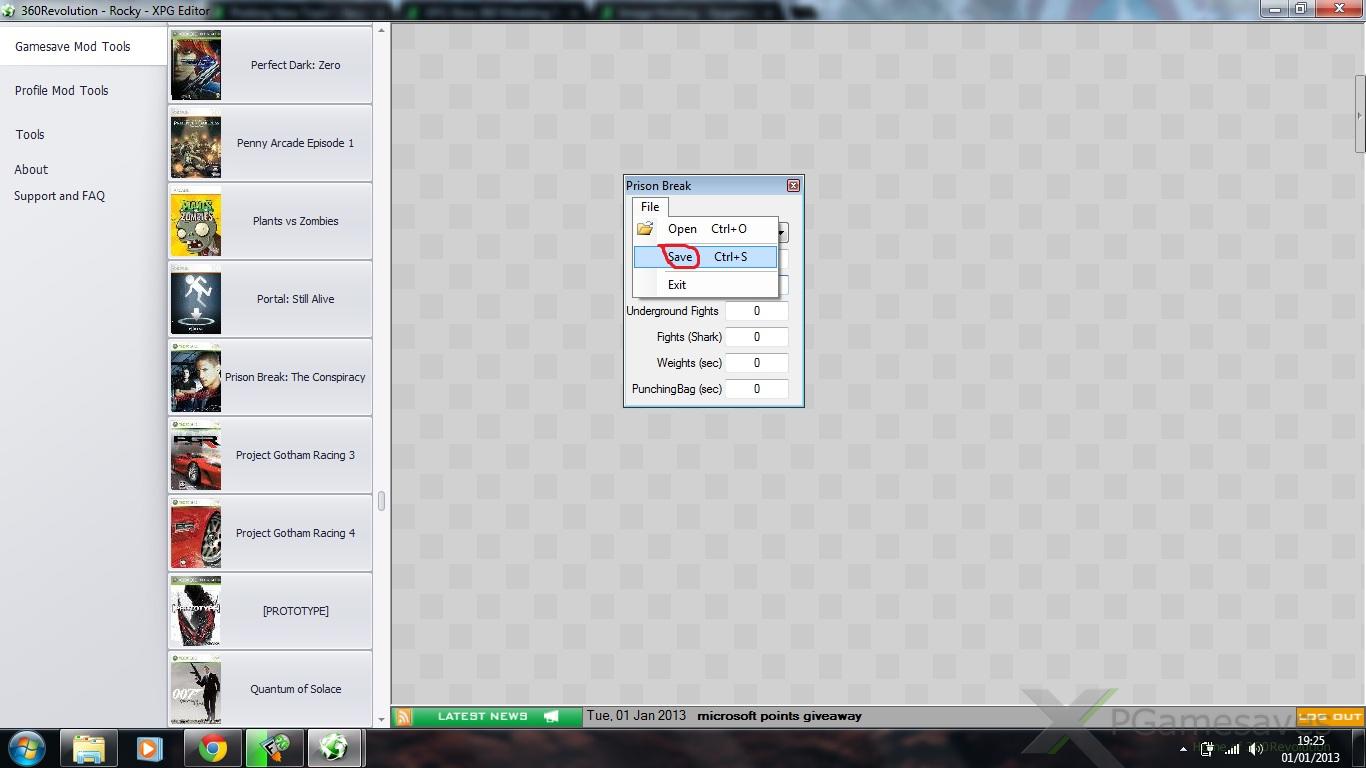The width and height of the screenshot is (1366, 768).
Task: Close the Prison Break editor window
Action: [x=793, y=186]
